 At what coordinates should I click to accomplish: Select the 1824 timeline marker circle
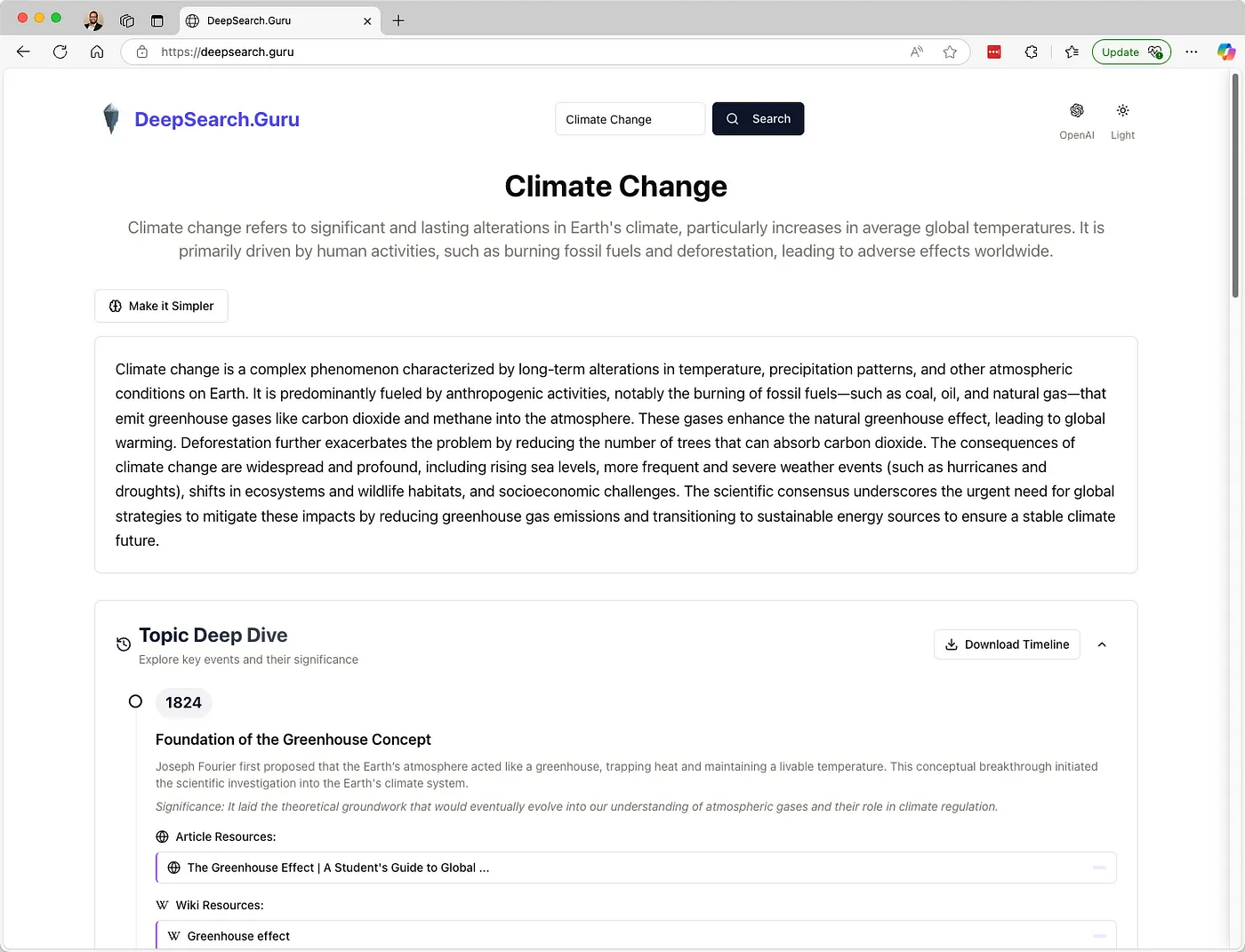click(135, 701)
